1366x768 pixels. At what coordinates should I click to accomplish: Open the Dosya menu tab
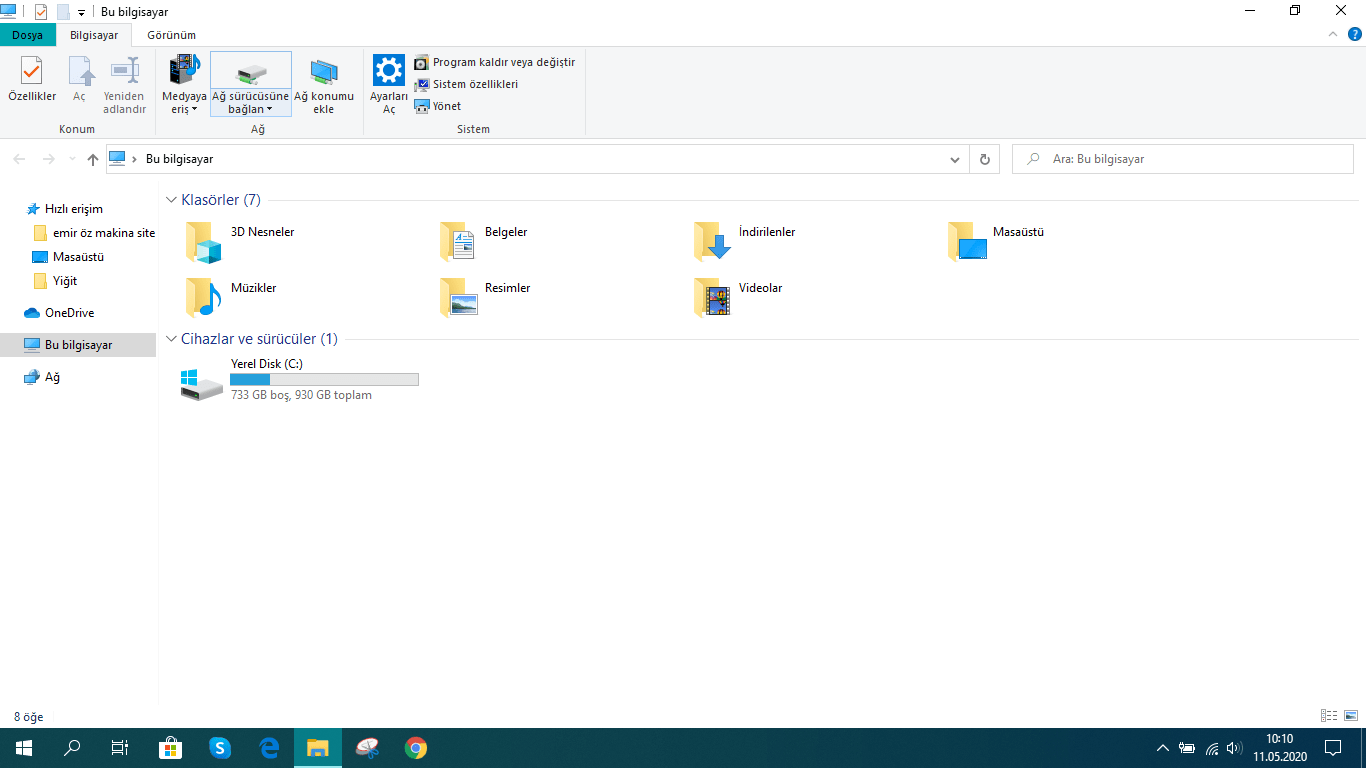coord(28,35)
